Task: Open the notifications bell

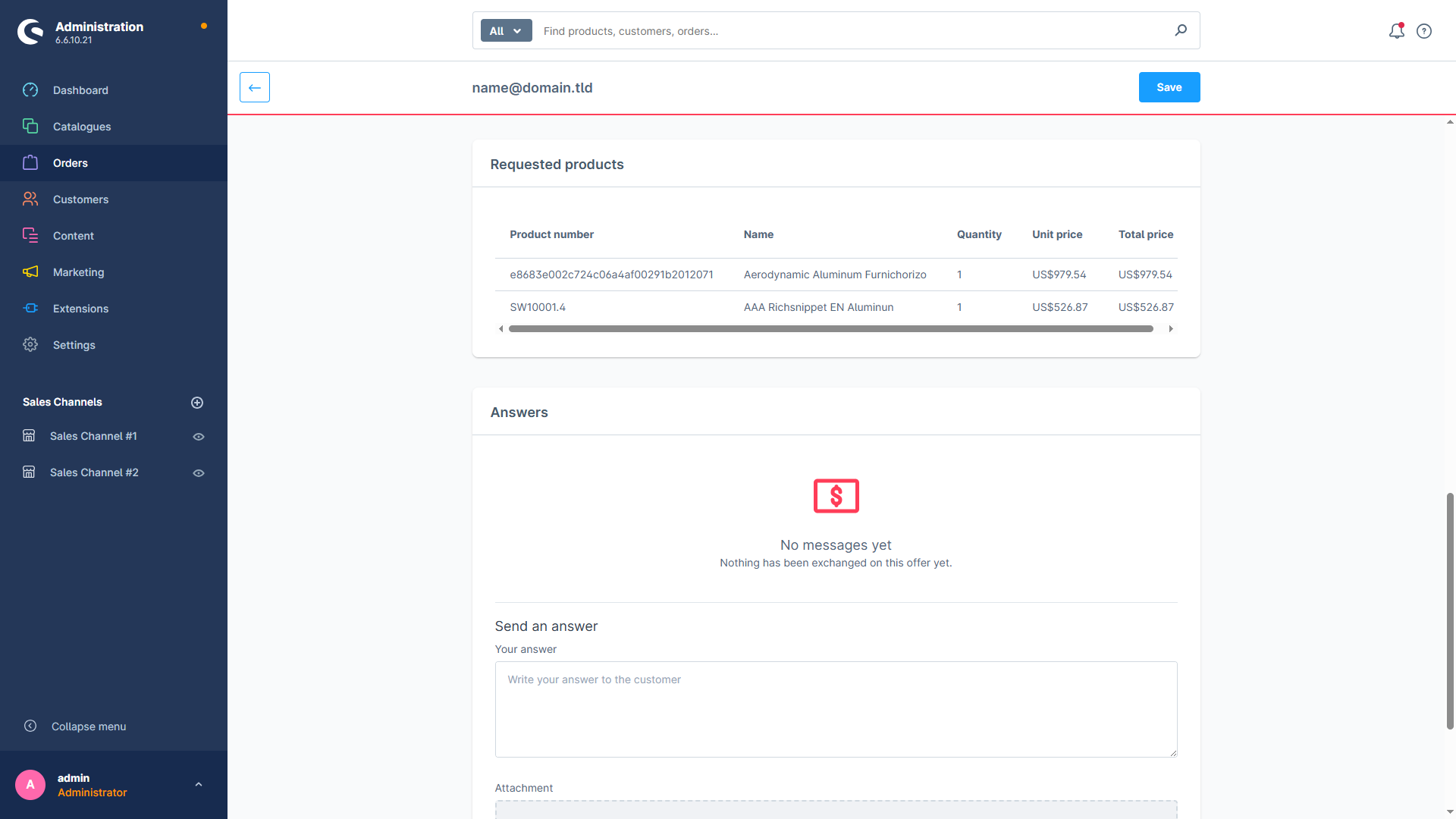Action: [x=1397, y=31]
